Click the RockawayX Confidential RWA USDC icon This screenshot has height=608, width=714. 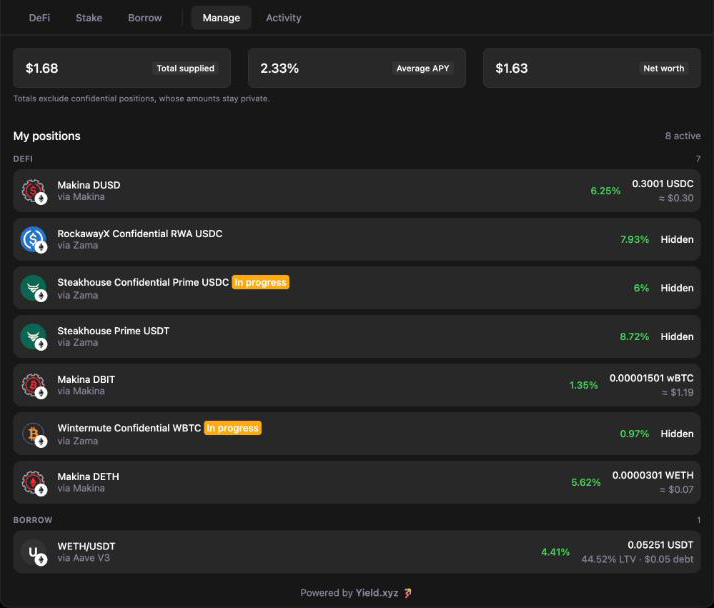pyautogui.click(x=34, y=240)
